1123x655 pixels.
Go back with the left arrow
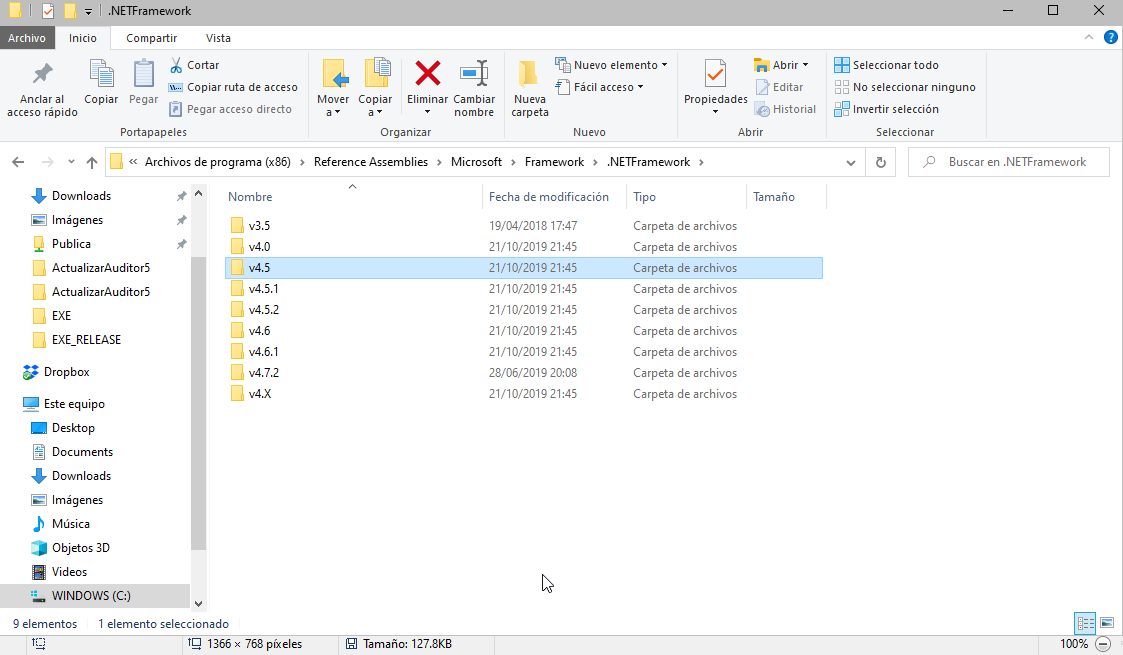pyautogui.click(x=19, y=162)
